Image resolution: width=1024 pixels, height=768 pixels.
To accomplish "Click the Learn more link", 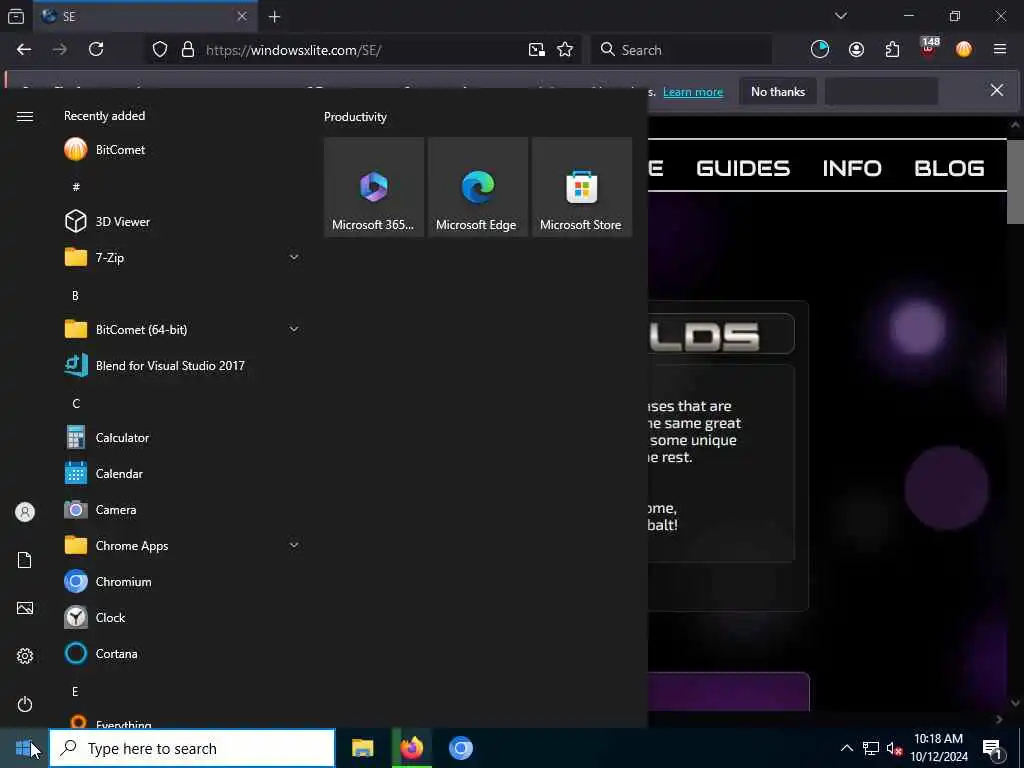I will (693, 92).
